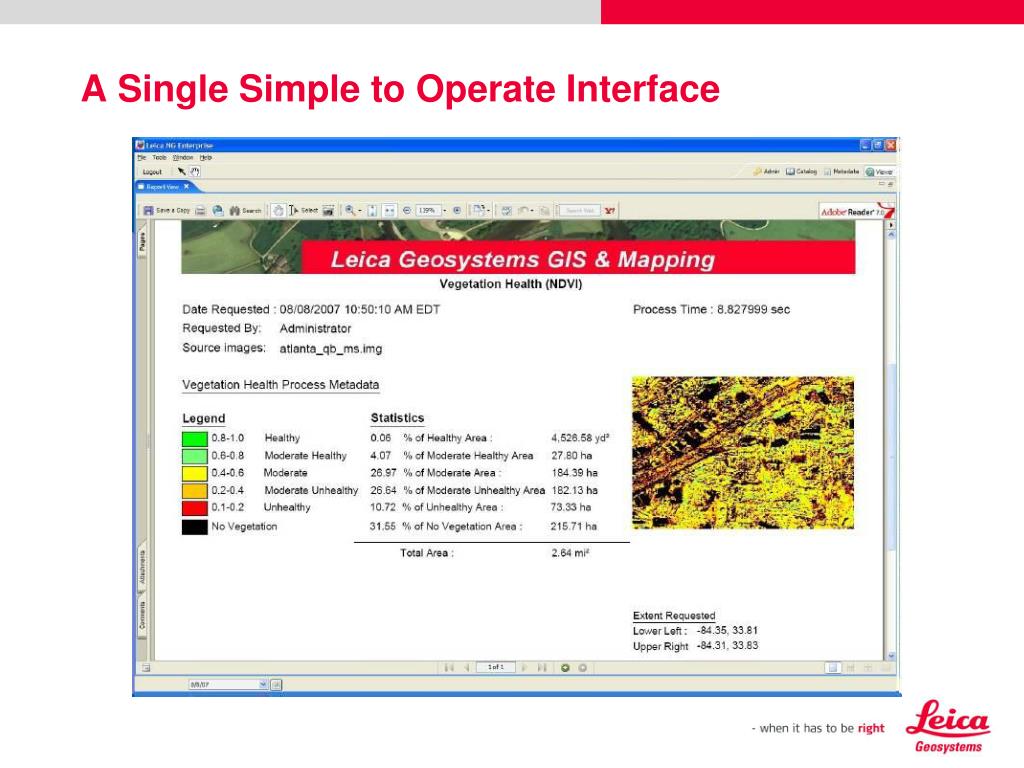
Task: Open the Metadata perspective
Action: pos(841,171)
